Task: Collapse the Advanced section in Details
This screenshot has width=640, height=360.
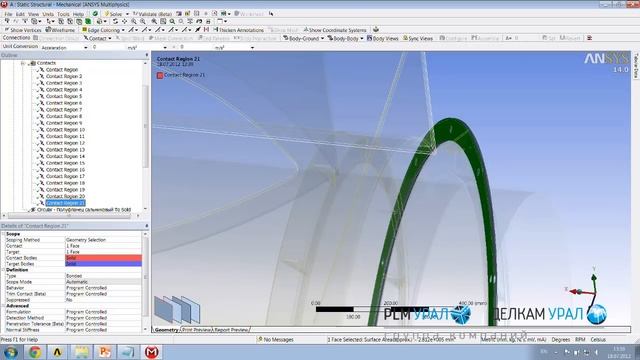Action: [x=3, y=306]
